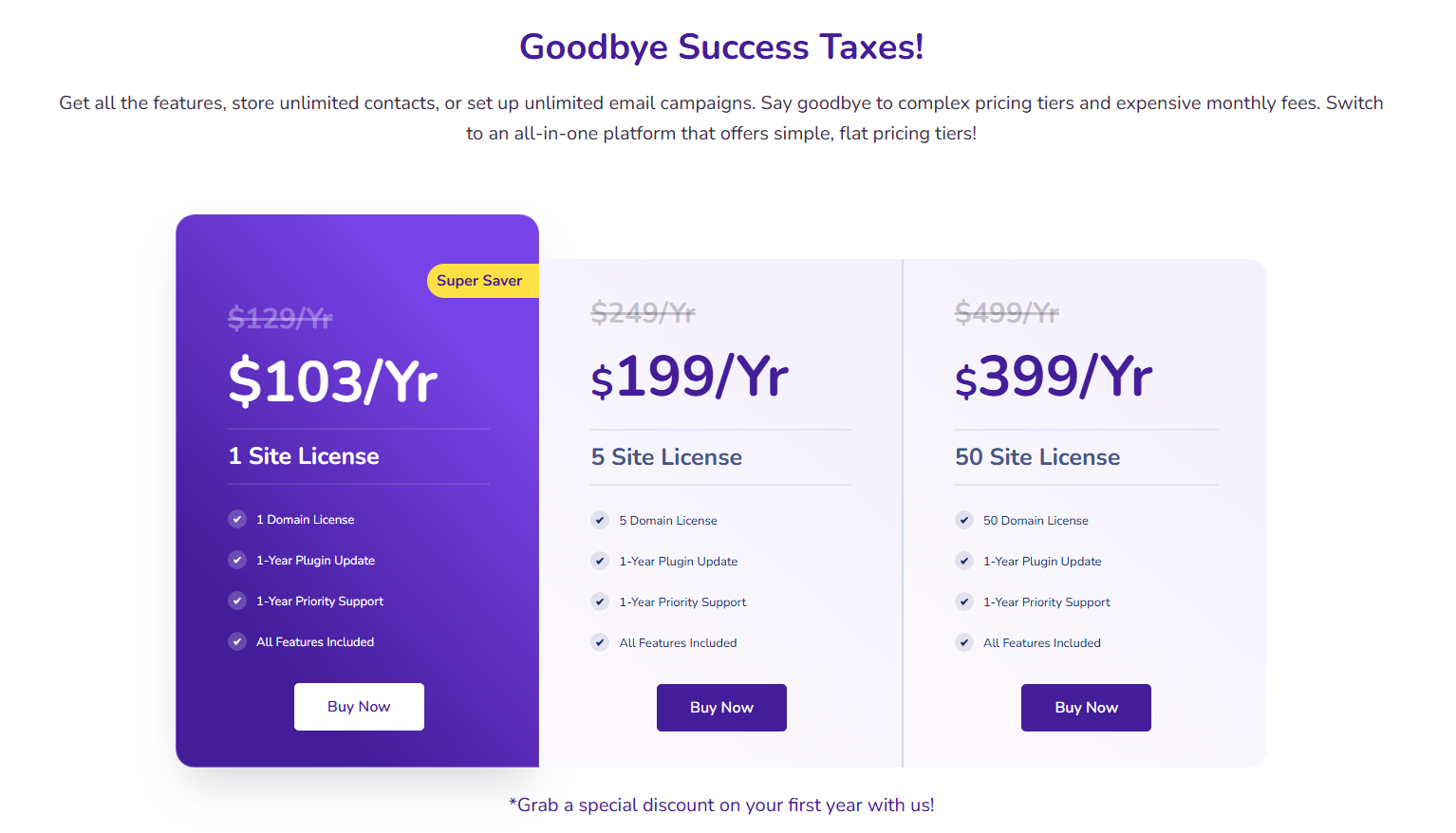
Task: Select the 1-Year Priority Support check icon on $199 plan
Action: coord(600,602)
